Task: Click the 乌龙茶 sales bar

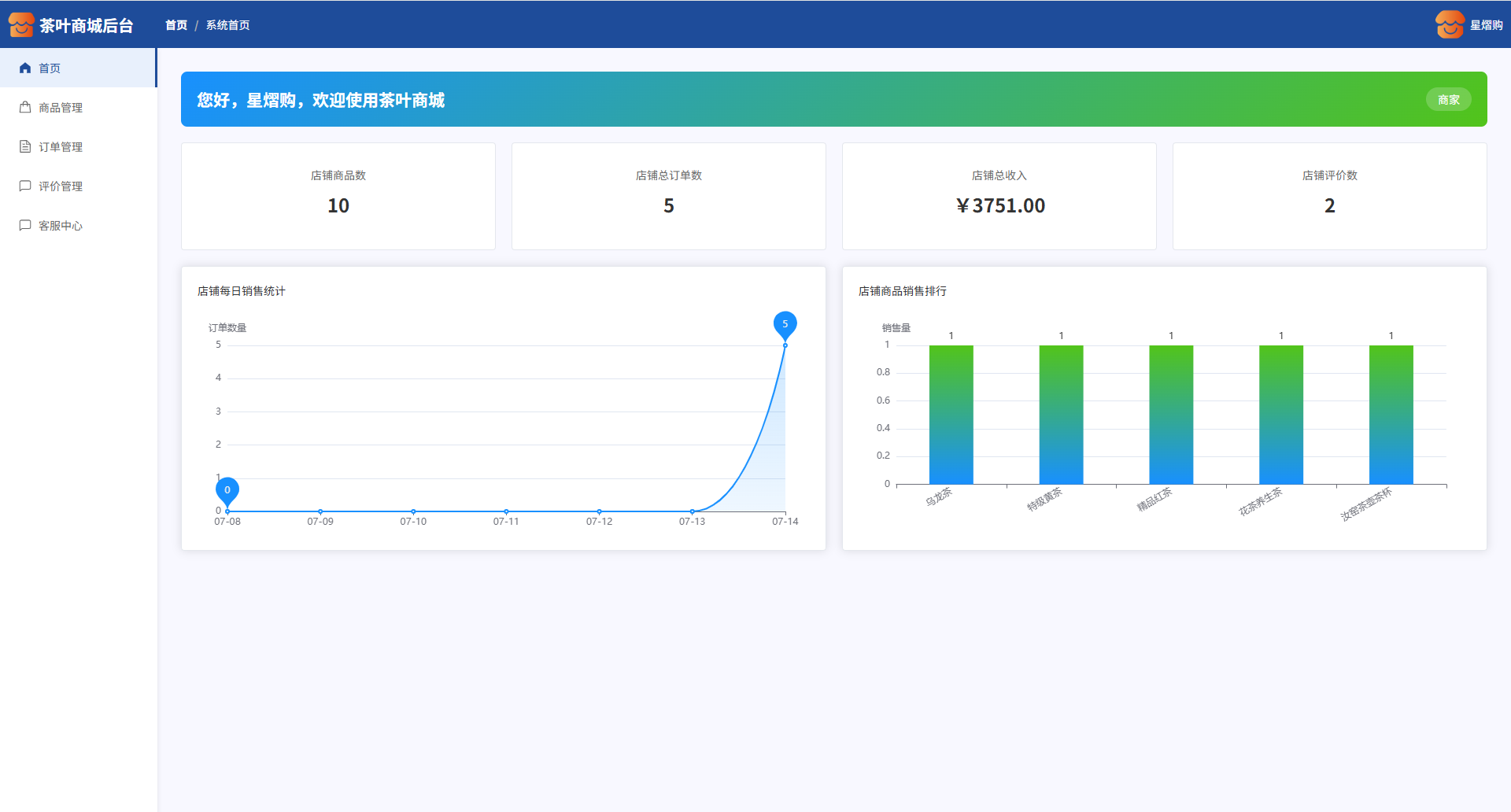Action: pyautogui.click(x=951, y=415)
